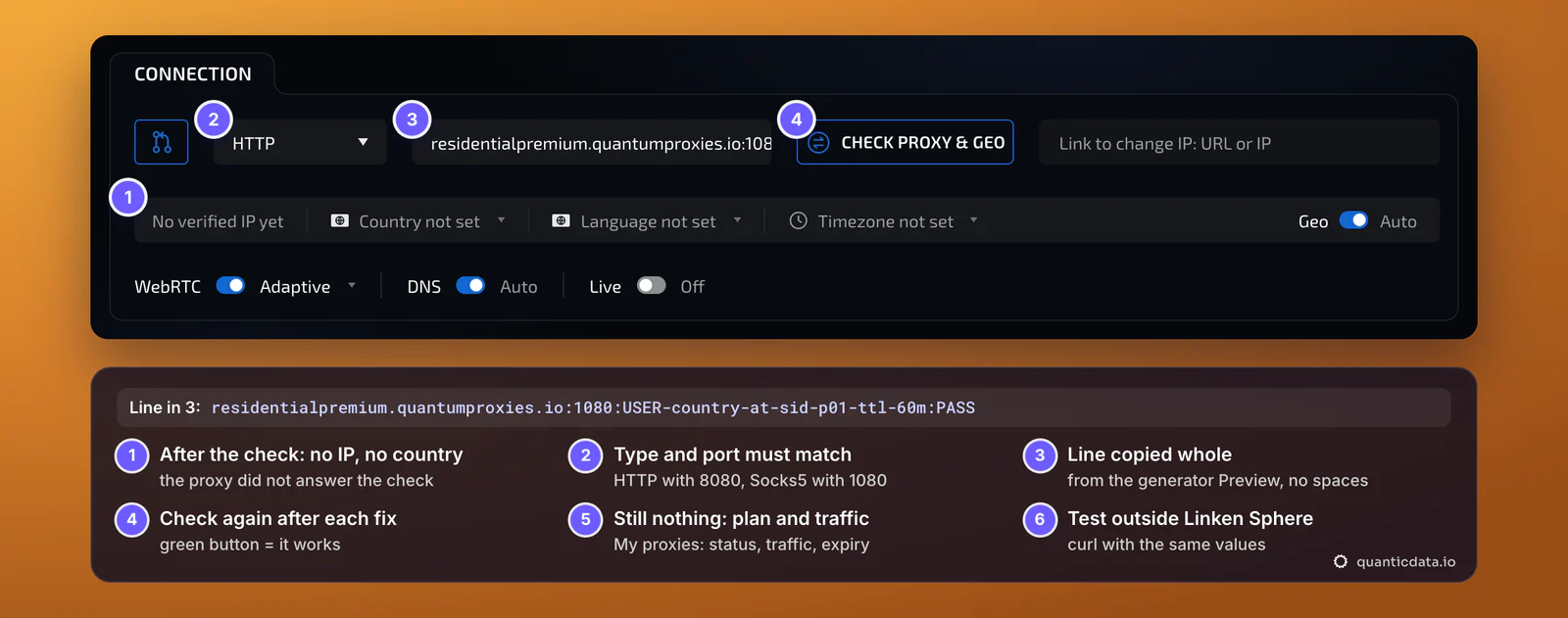
Task: Expand the Language not set dropdown
Action: 647,221
